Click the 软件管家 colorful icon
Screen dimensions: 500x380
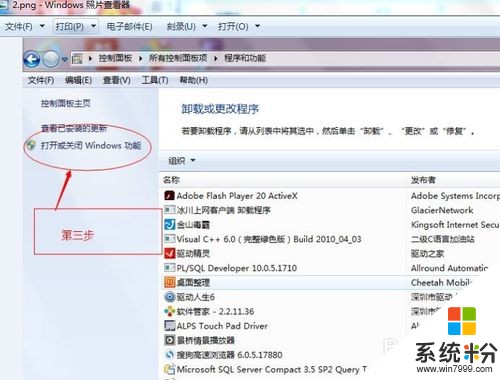tap(169, 311)
